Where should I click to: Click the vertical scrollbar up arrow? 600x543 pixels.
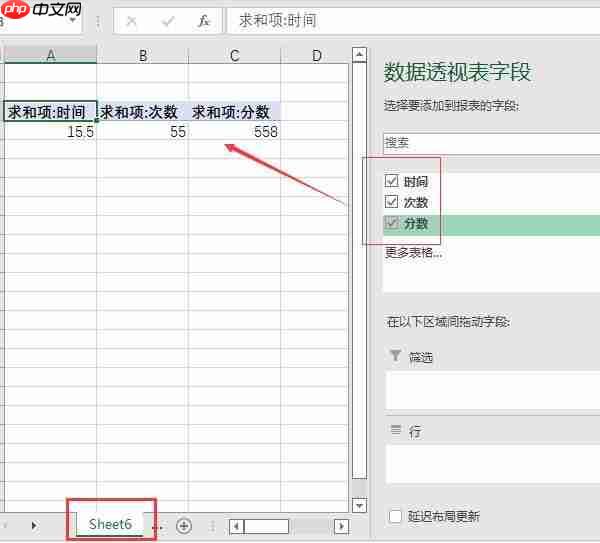coord(359,55)
